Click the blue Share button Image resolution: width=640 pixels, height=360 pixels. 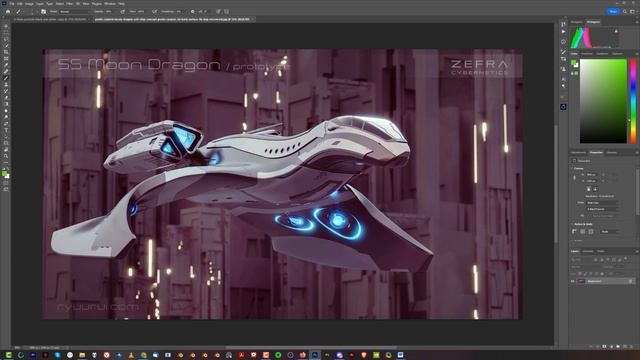click(x=613, y=11)
